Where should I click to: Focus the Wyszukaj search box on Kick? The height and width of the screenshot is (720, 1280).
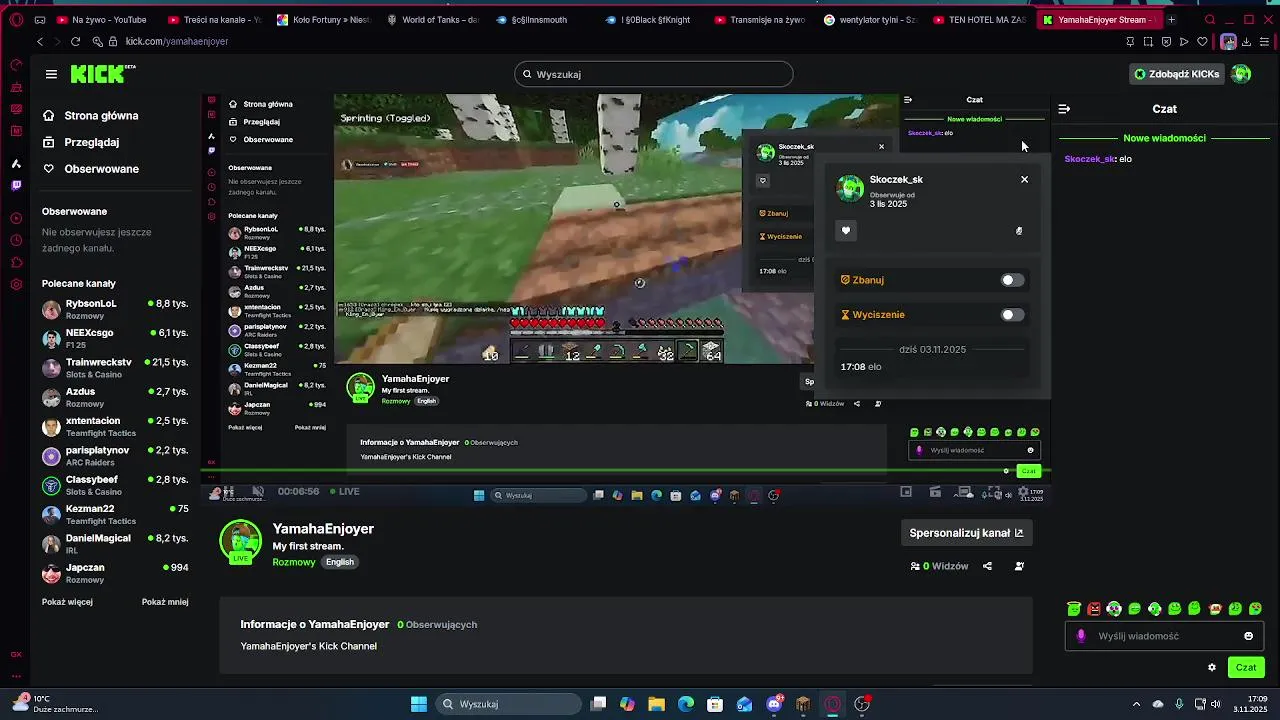coord(654,74)
